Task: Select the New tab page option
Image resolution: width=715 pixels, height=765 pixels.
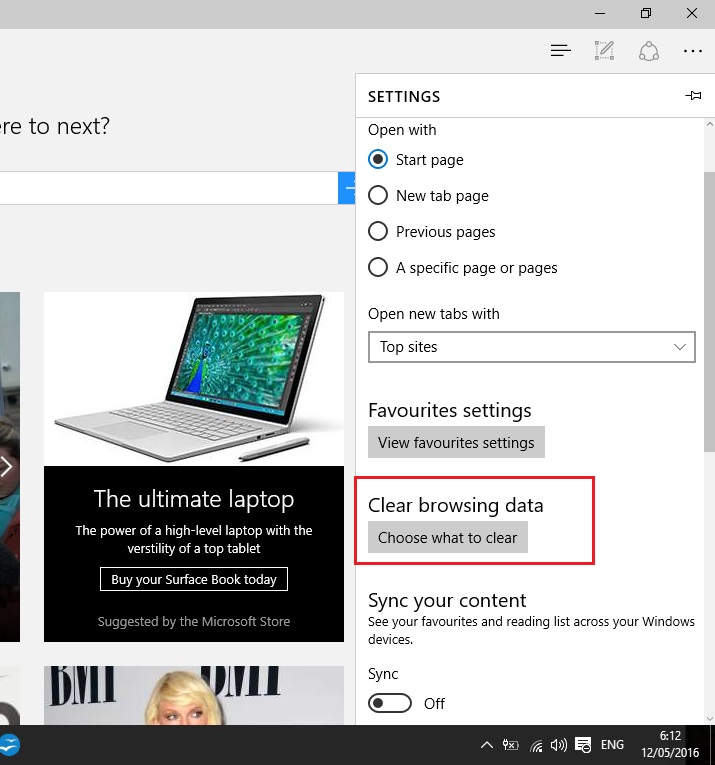Action: tap(378, 196)
